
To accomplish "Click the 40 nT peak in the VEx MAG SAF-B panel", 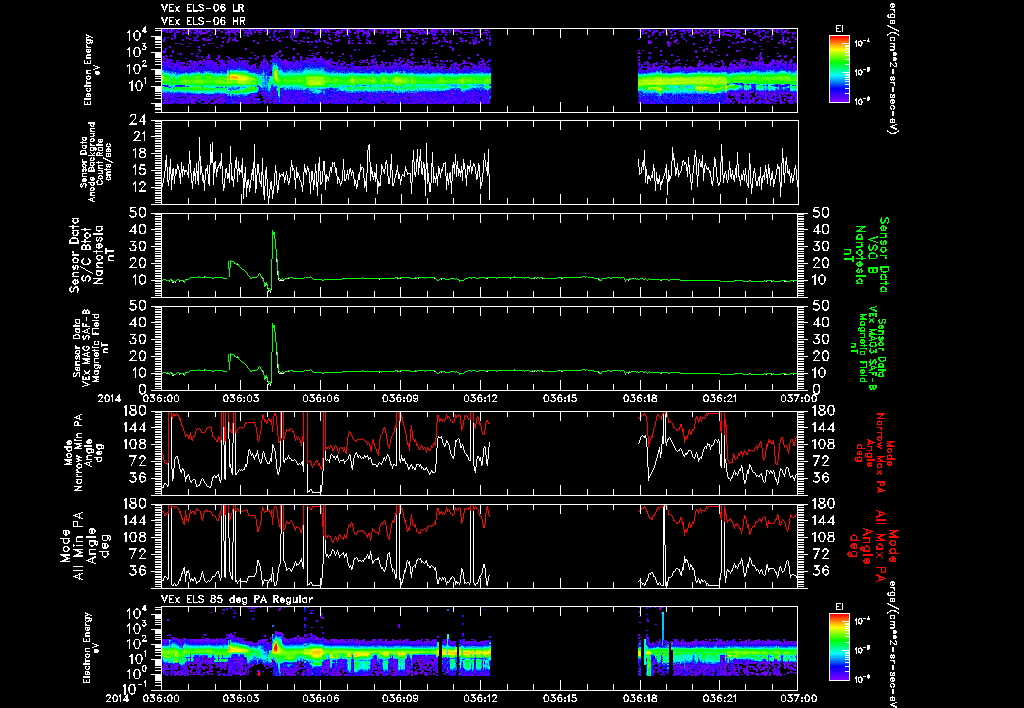I will point(274,326).
